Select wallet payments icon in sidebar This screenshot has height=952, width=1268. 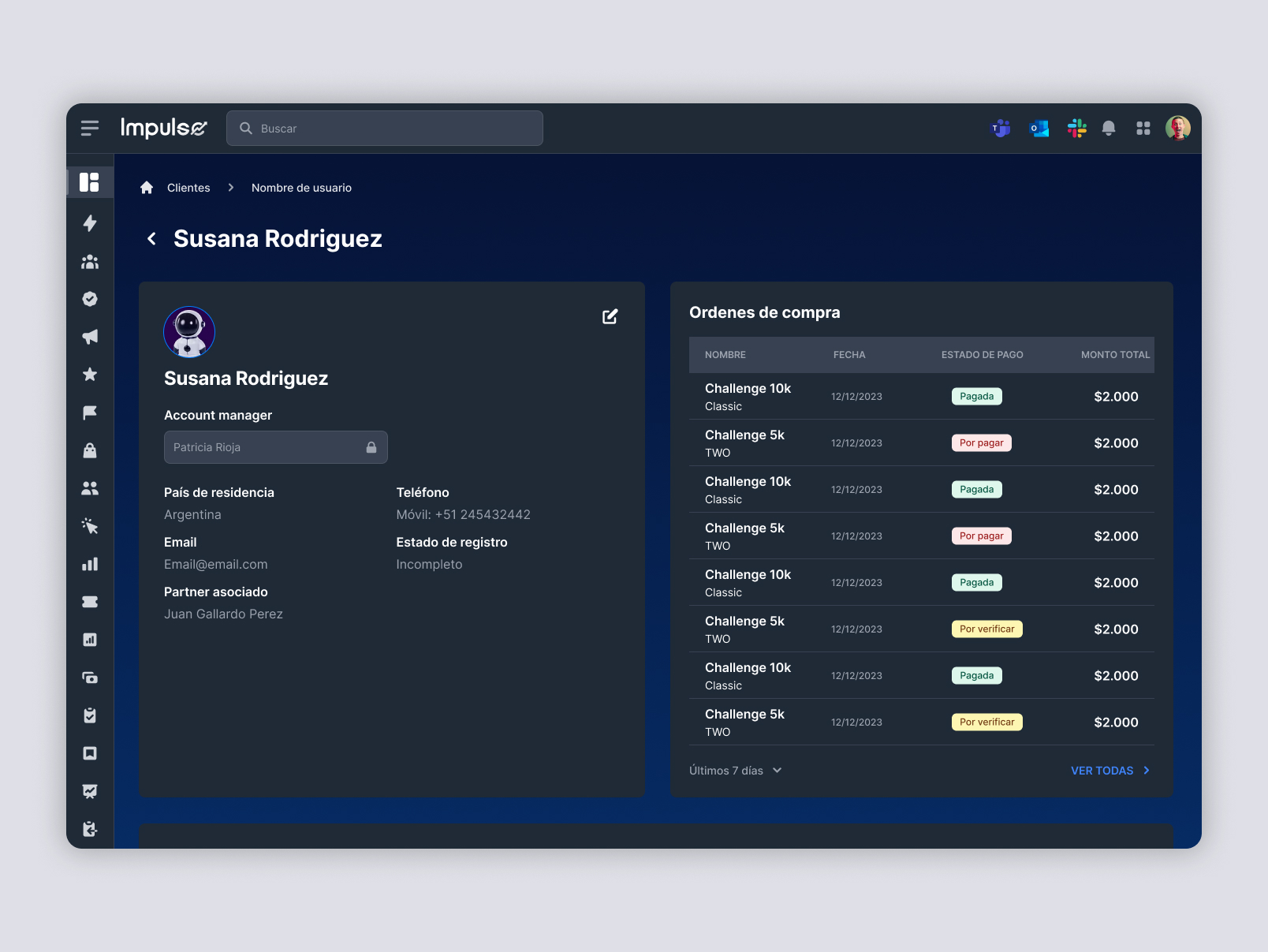pos(90,678)
